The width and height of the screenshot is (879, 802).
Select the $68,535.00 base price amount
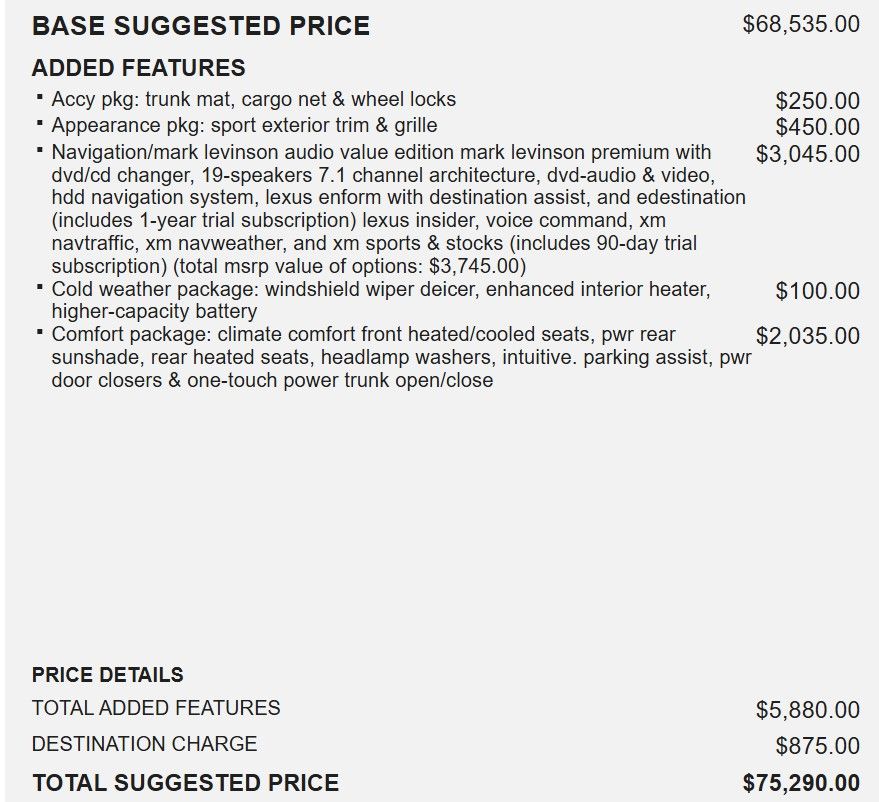click(800, 24)
